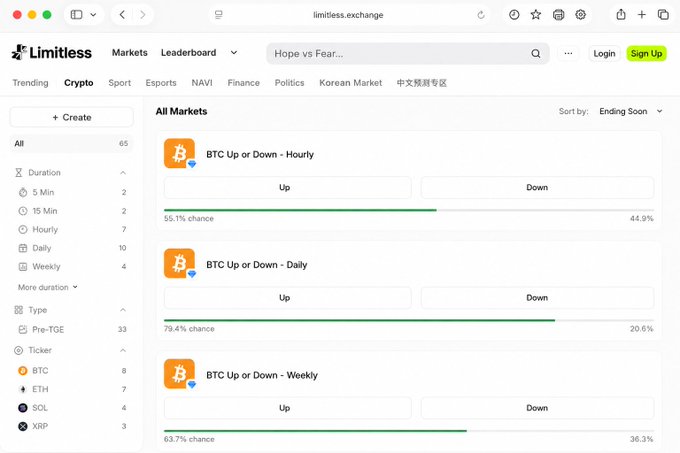
Task: Filter by the 15 Min duration
Action: pyautogui.click(x=72, y=211)
